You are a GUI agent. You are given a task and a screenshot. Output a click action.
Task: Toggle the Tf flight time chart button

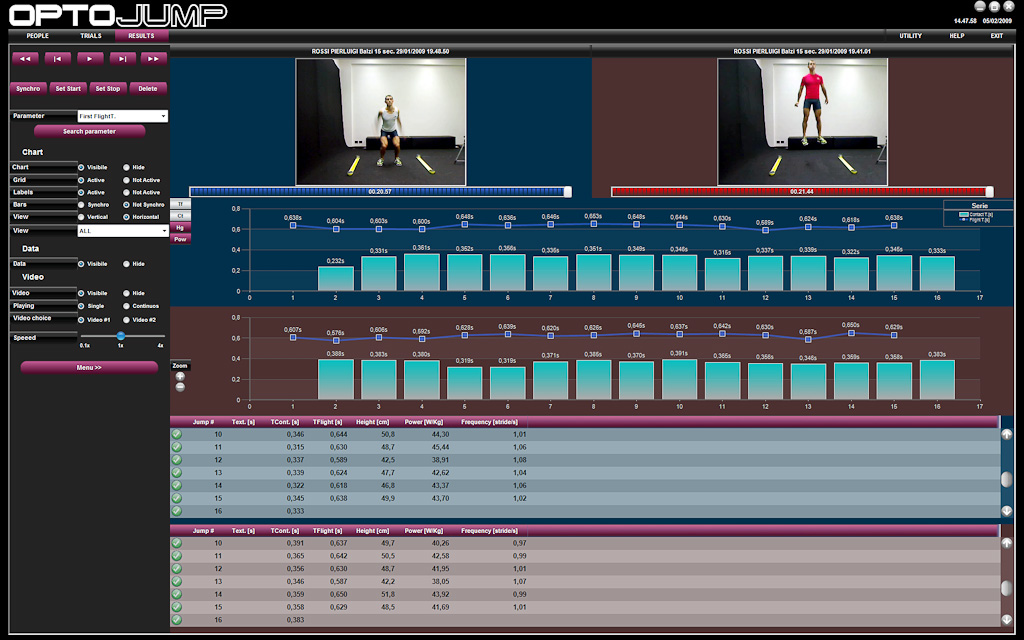point(180,204)
